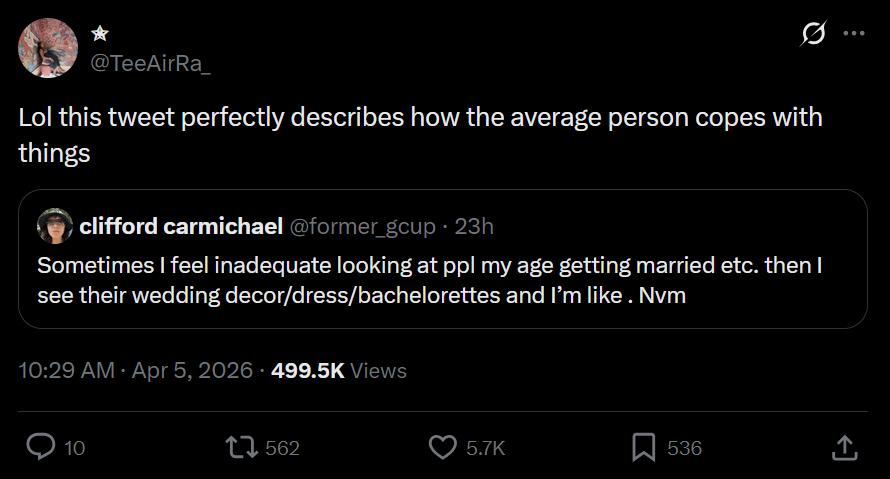View the 499.5K Views analytics
Image resolution: width=890 pixels, height=479 pixels.
pyautogui.click(x=339, y=370)
